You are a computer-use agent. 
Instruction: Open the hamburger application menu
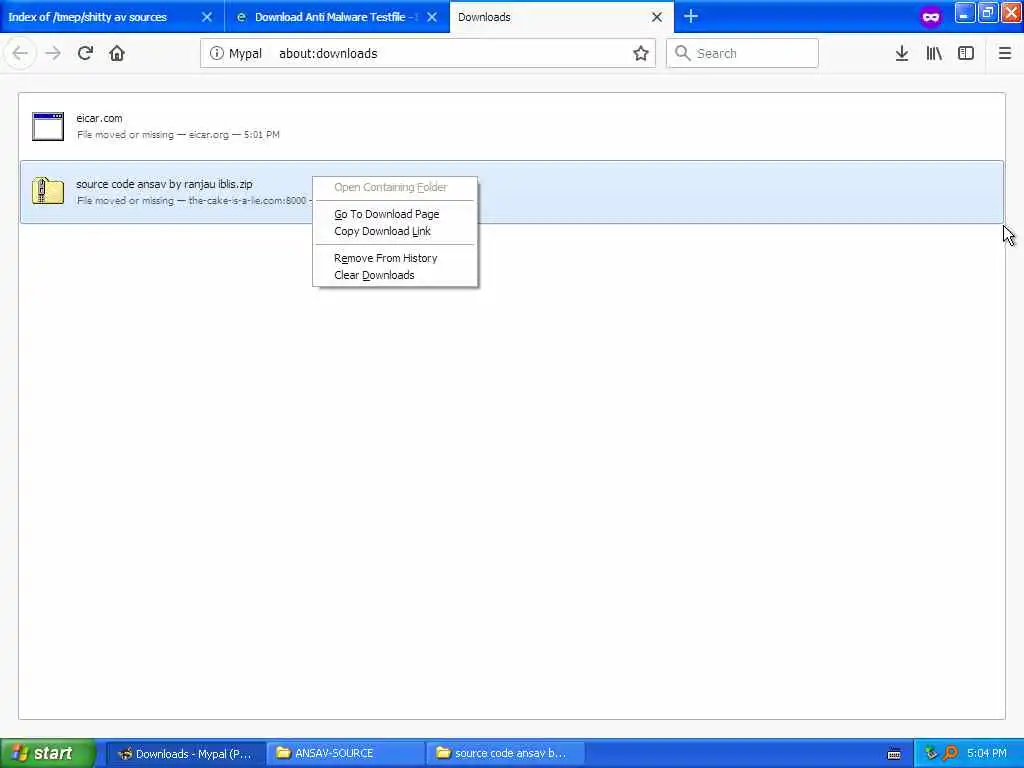(x=1005, y=54)
